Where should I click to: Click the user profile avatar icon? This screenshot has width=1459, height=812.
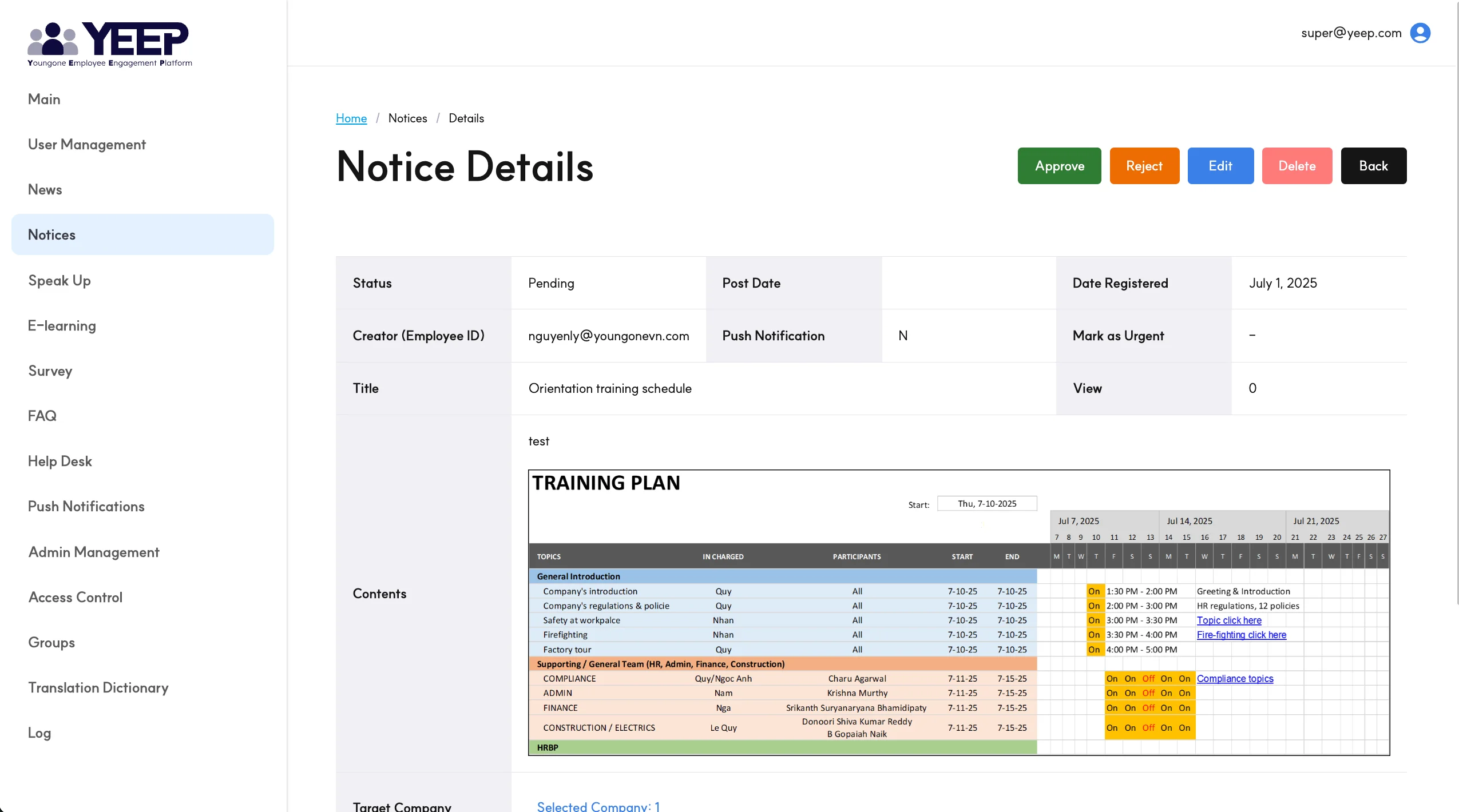coord(1420,33)
